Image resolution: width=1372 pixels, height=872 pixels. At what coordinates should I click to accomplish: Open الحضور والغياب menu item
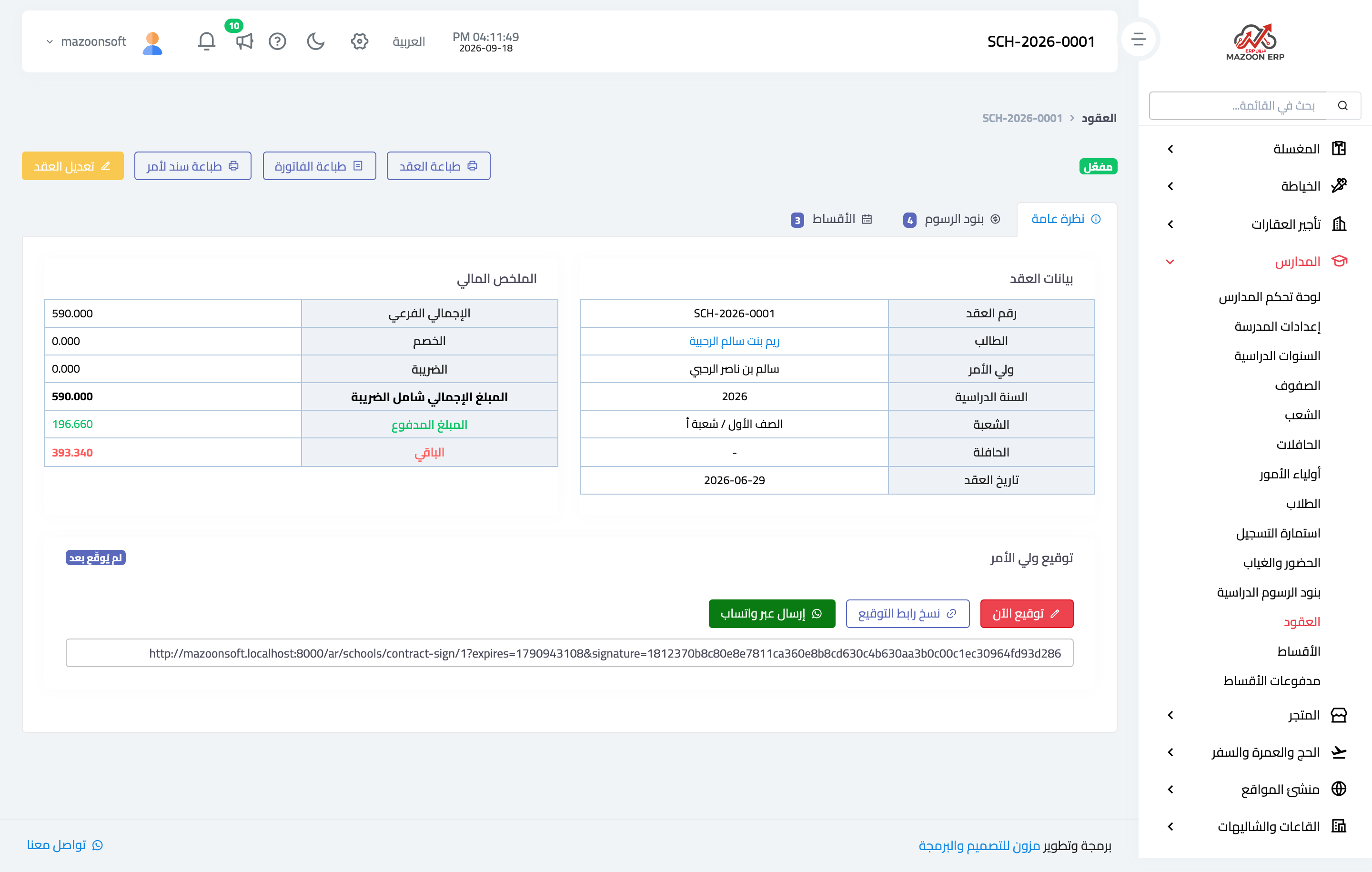tap(1281, 563)
